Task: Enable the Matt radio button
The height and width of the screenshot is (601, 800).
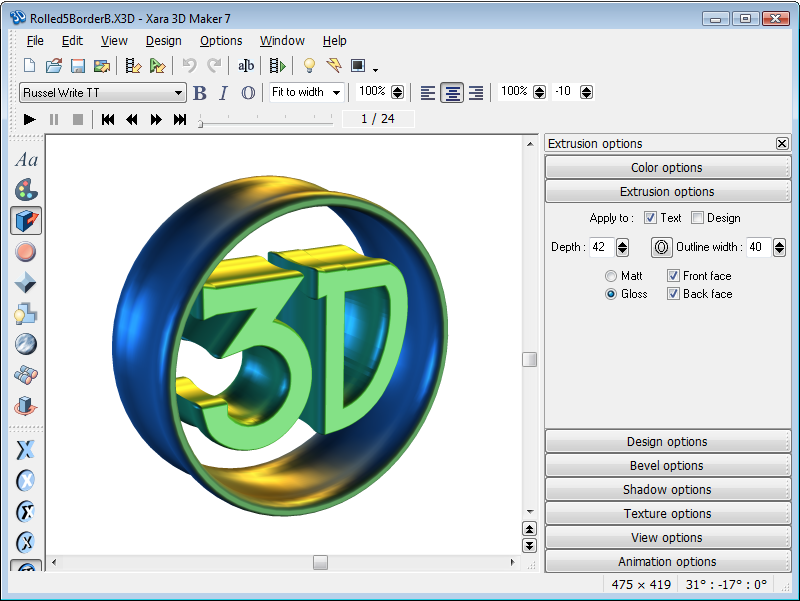Action: pyautogui.click(x=610, y=275)
